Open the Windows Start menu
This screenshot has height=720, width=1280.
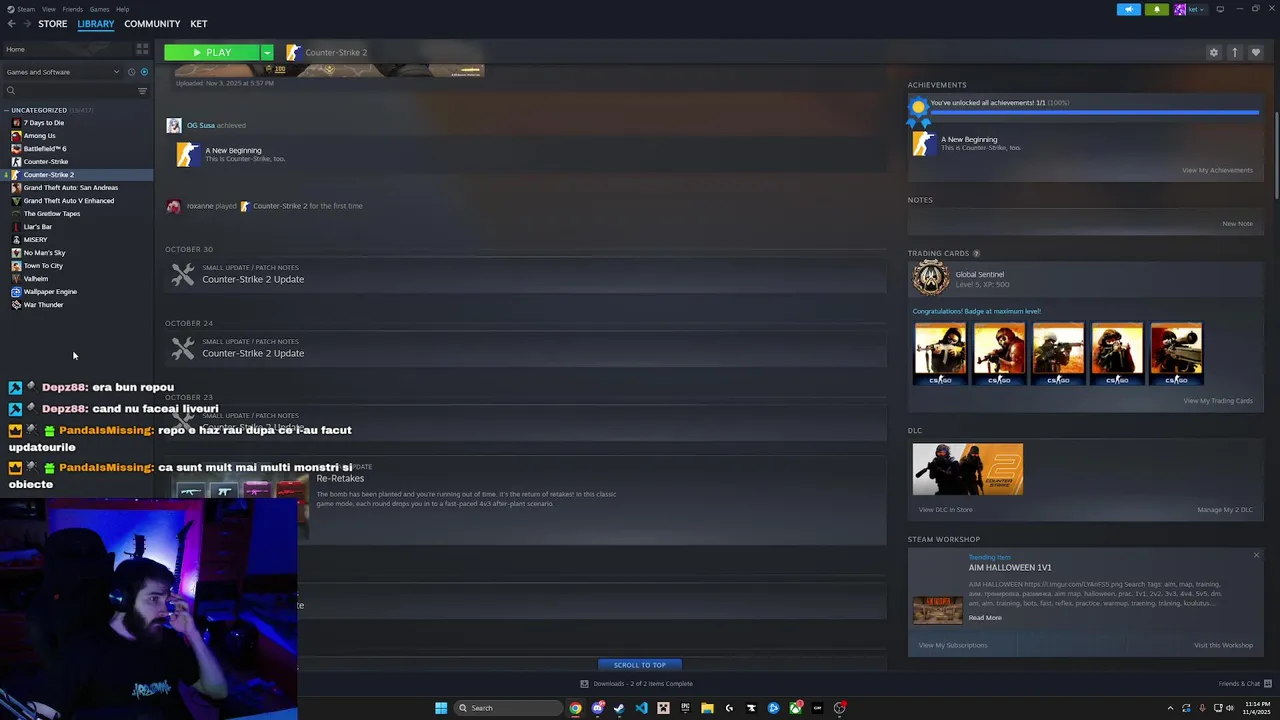(441, 708)
